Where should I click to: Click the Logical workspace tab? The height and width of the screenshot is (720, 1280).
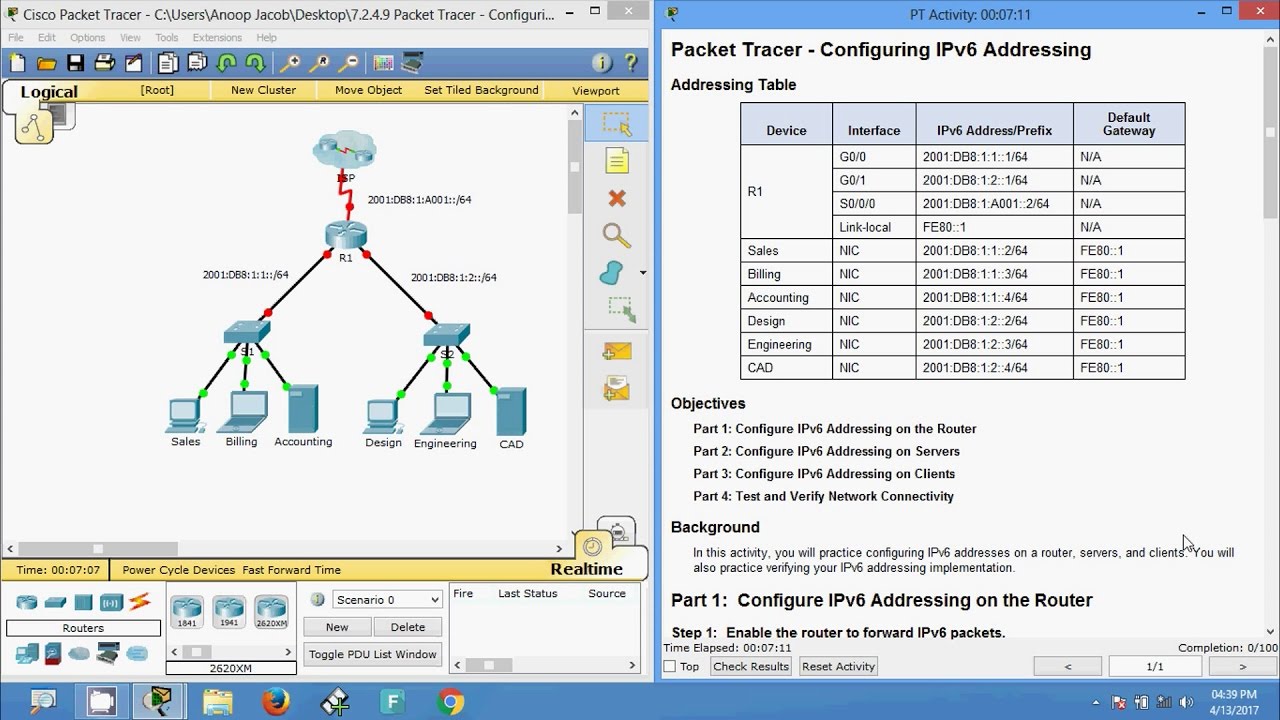(49, 92)
